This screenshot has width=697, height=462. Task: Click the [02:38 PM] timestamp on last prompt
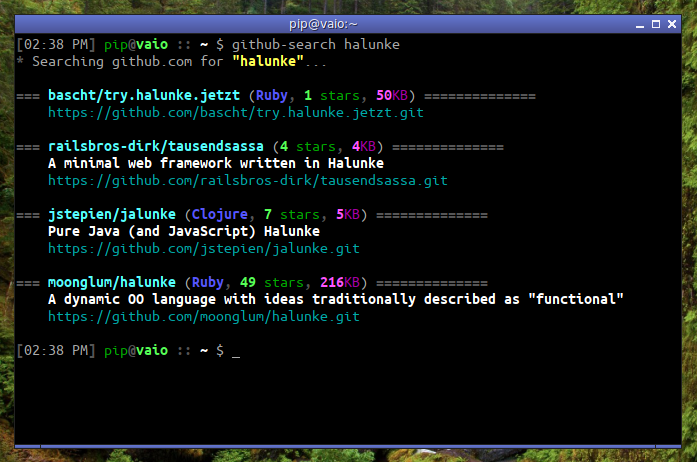(x=56, y=350)
